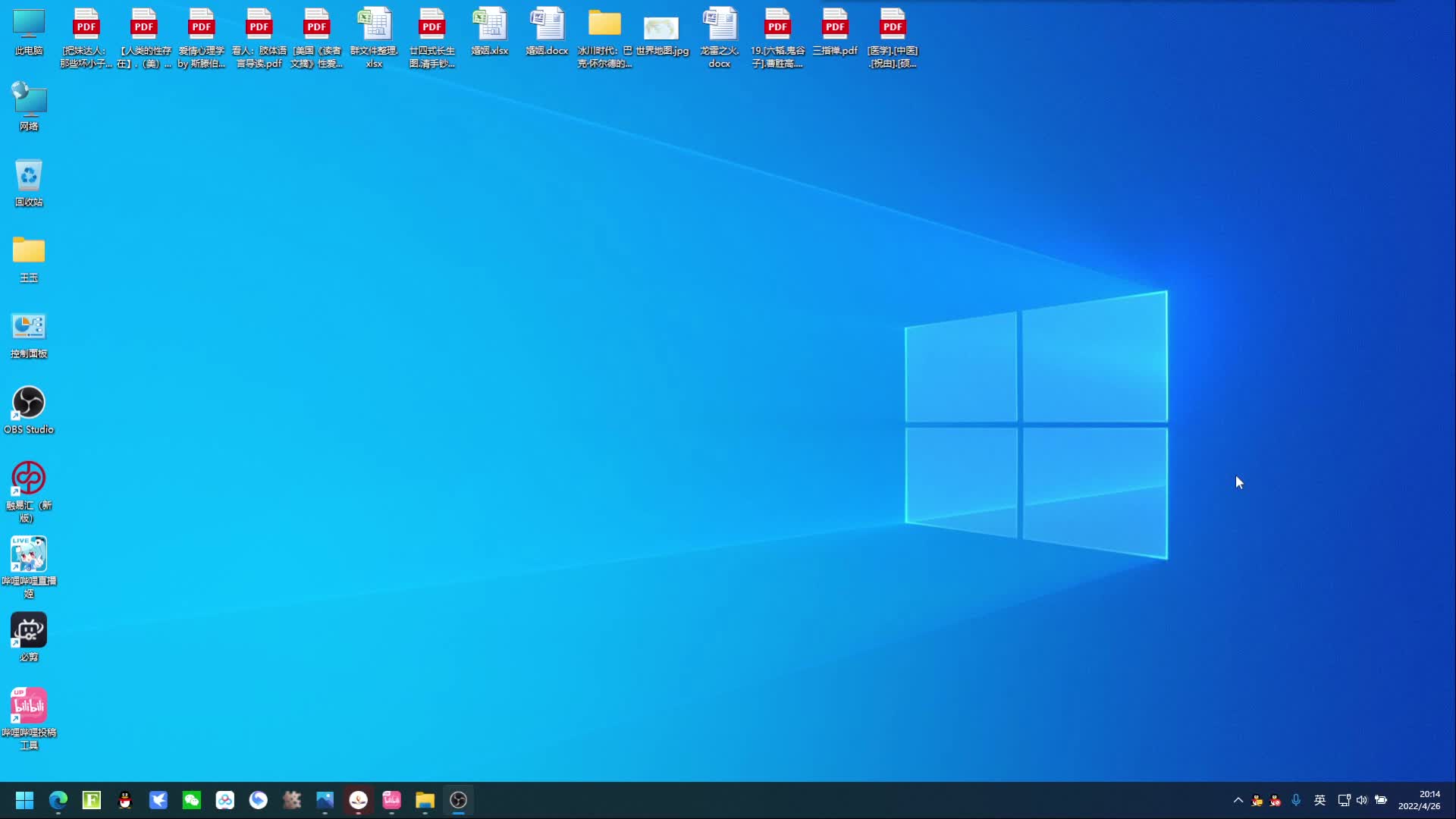1456x819 pixels.
Task: Select the 19.[六韬.鬼谷子] PDF file
Action: pyautogui.click(x=777, y=38)
